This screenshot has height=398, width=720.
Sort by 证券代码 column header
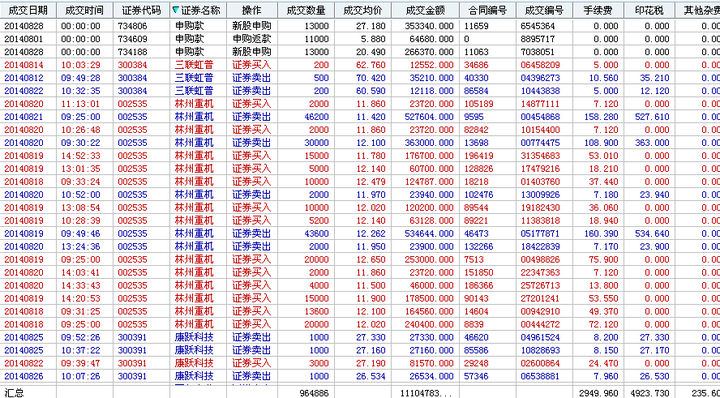[141, 10]
